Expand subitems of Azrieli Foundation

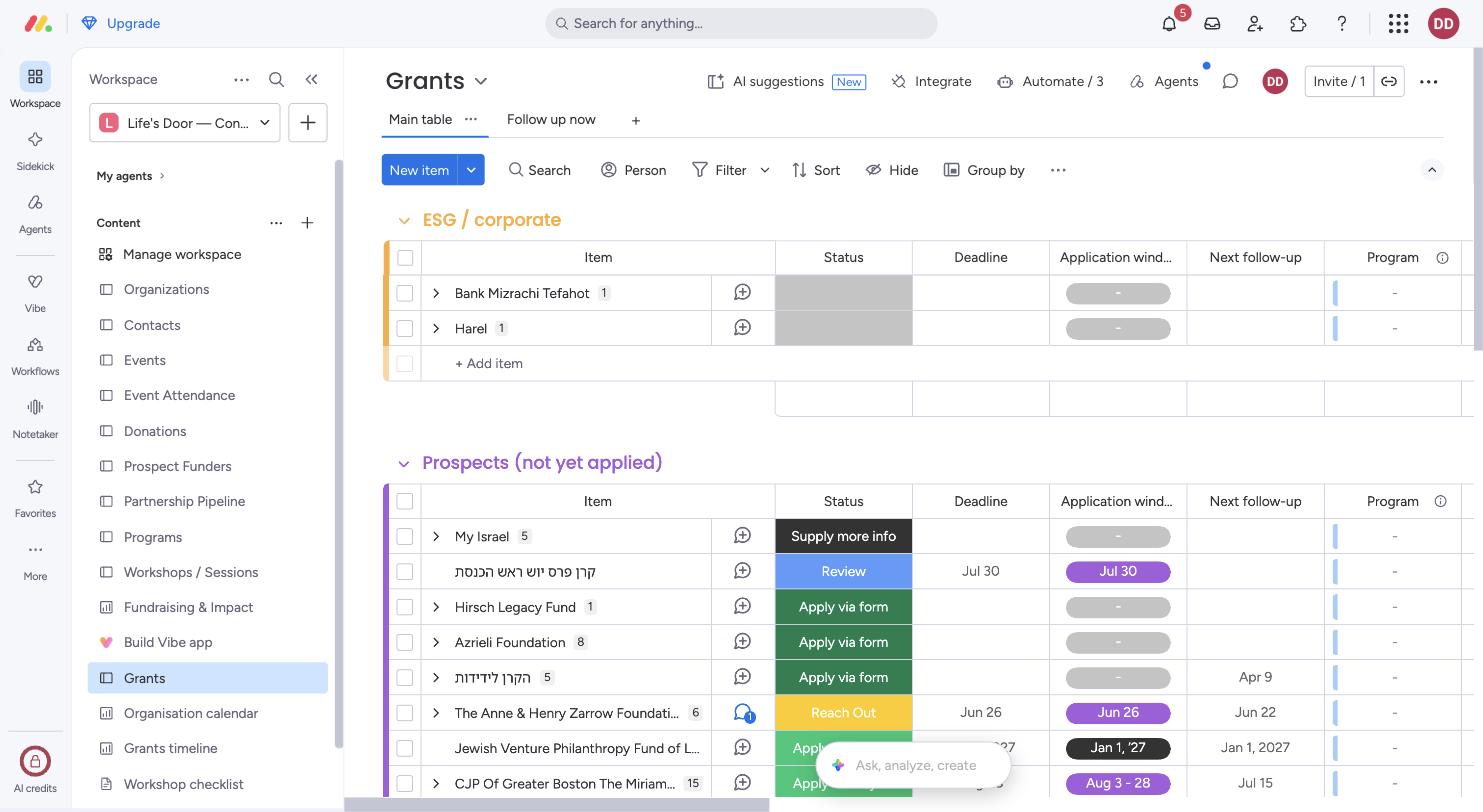pos(436,642)
